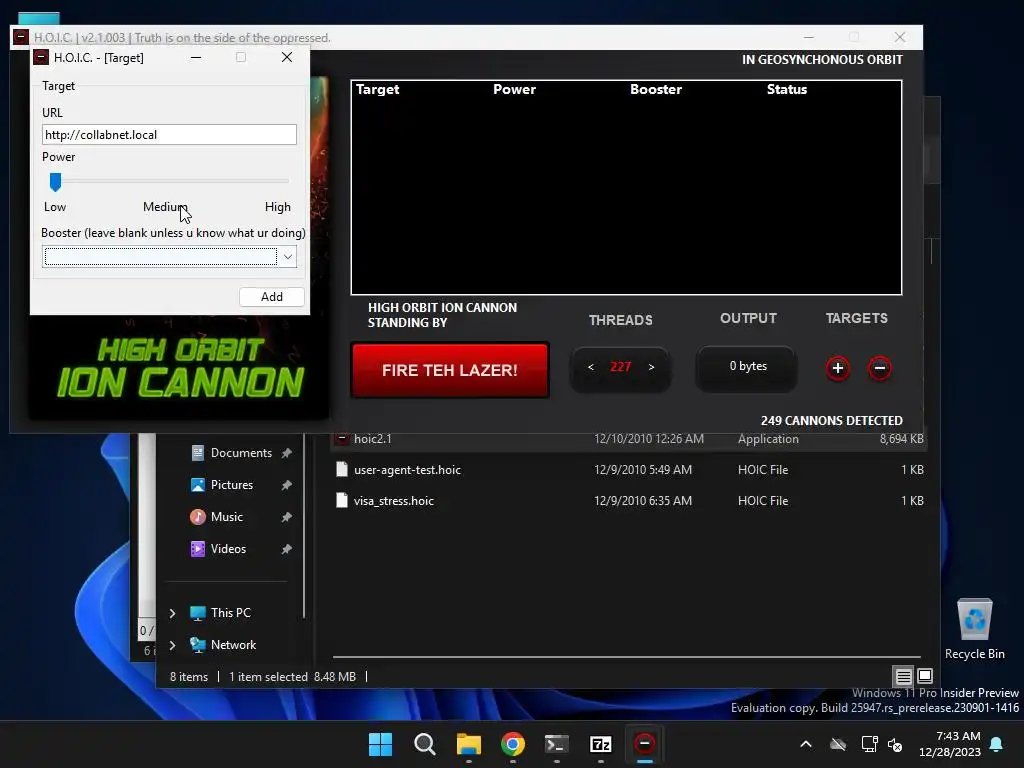Select user-agent-test.hoic in File Explorer
The height and width of the screenshot is (768, 1024).
[x=407, y=470]
